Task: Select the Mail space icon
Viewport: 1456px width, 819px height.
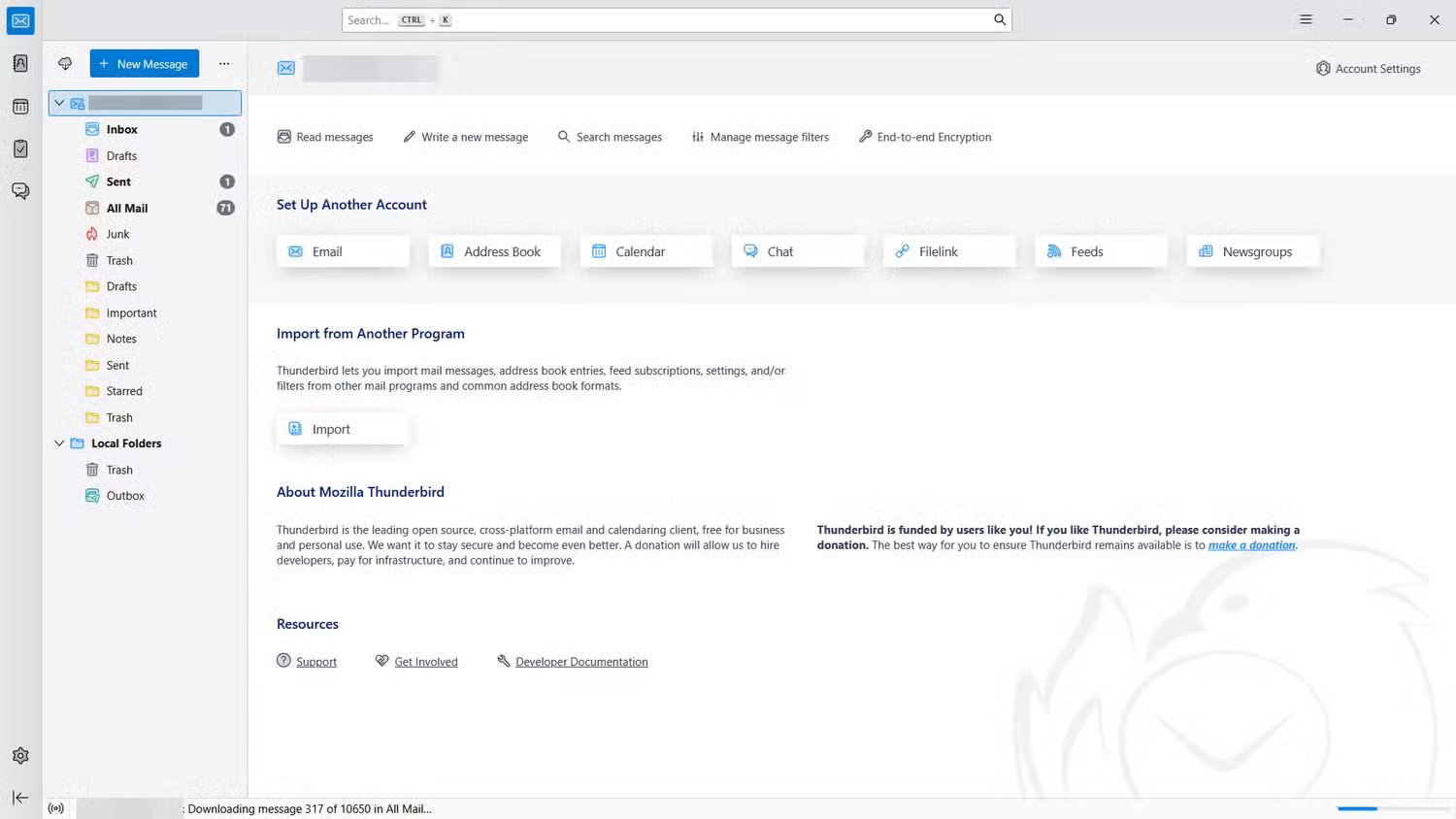Action: [x=20, y=20]
